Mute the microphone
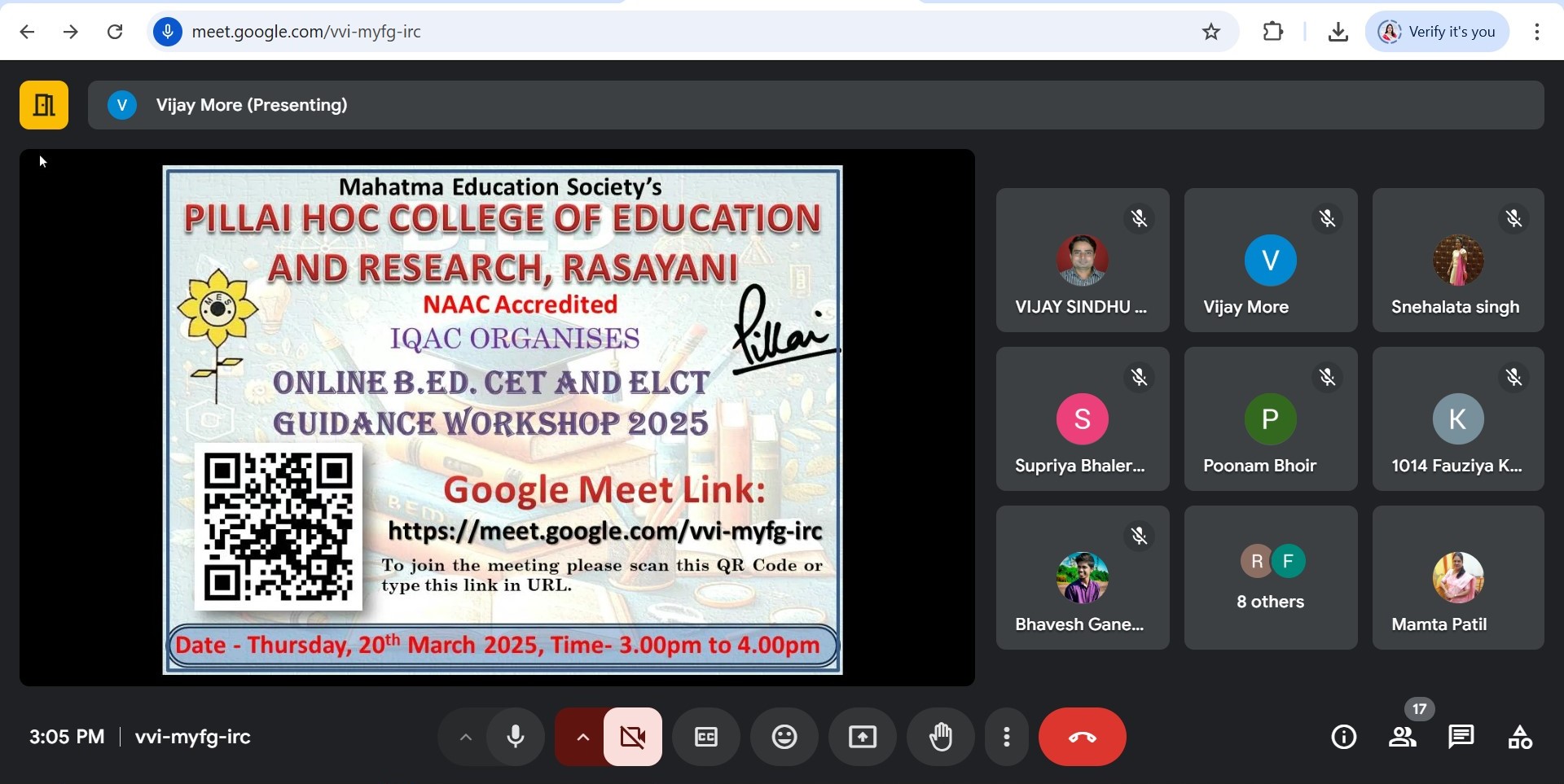The image size is (1564, 784). pyautogui.click(x=516, y=738)
